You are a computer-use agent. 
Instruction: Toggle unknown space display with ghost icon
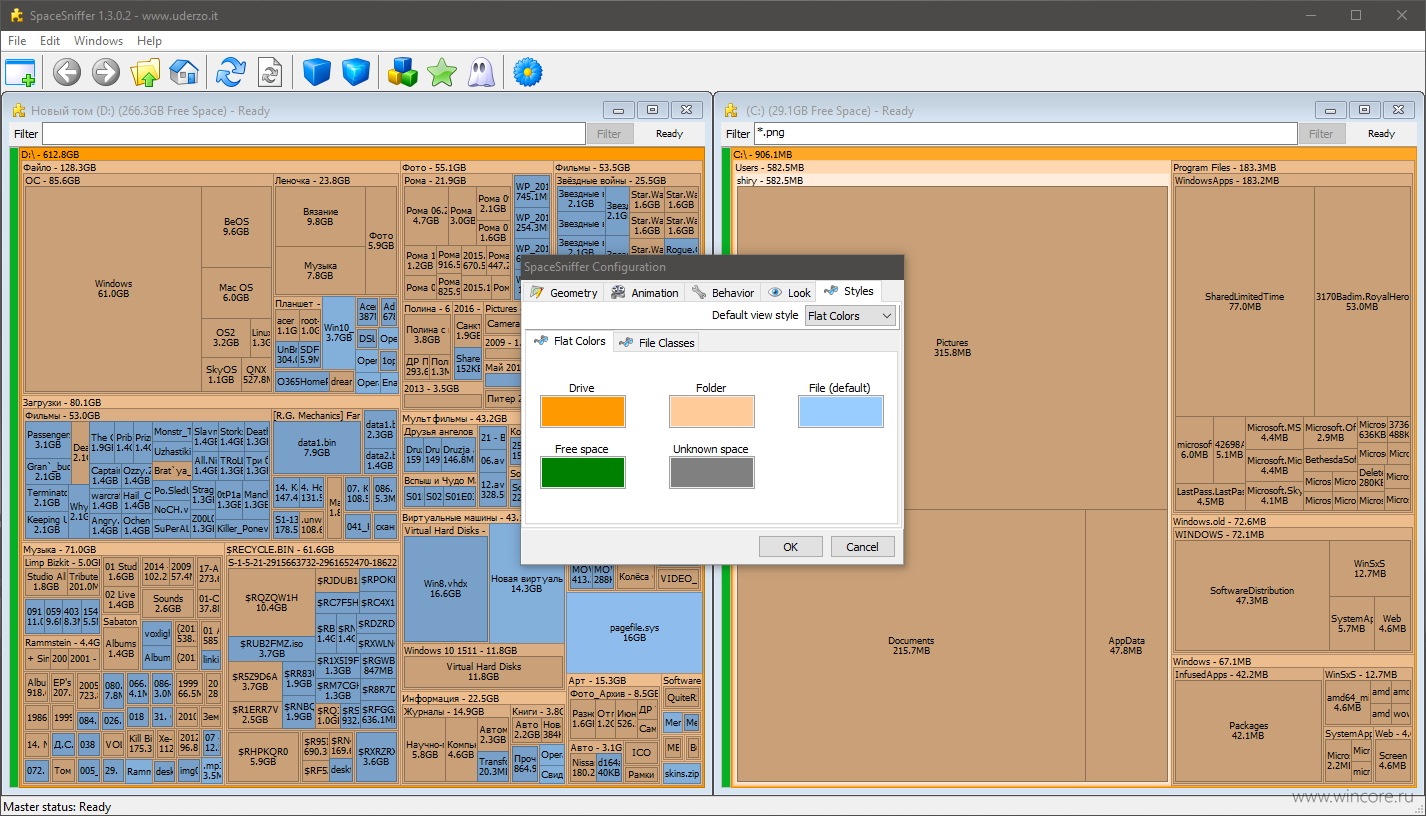481,72
